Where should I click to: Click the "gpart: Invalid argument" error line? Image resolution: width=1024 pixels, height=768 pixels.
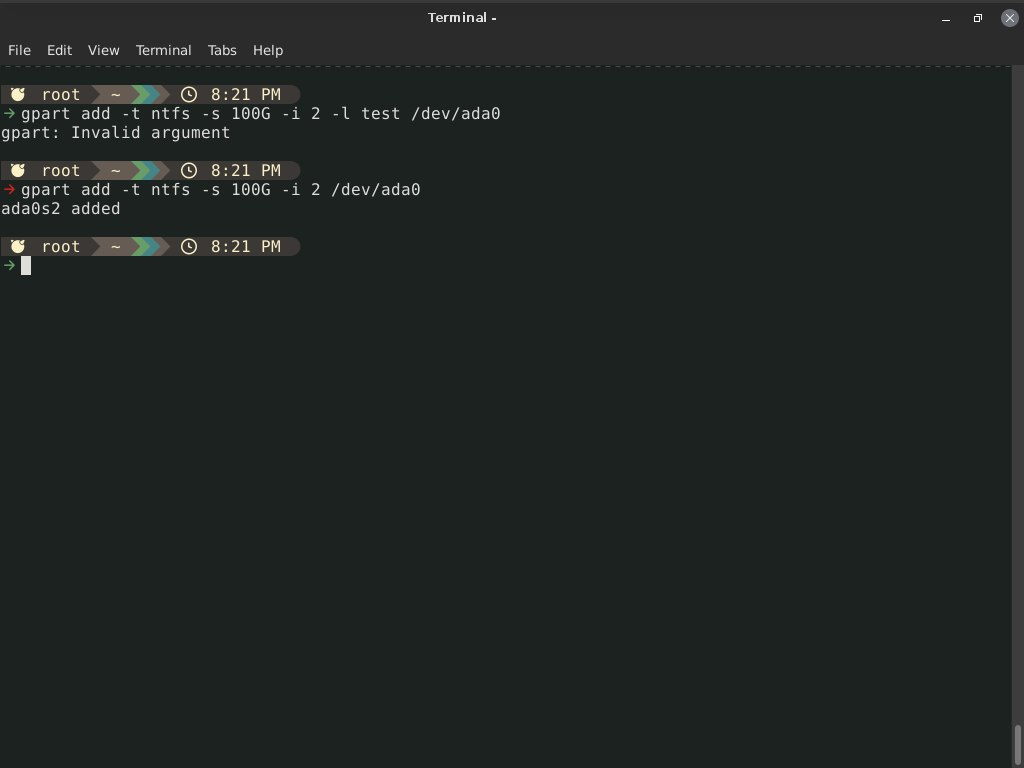pos(115,133)
